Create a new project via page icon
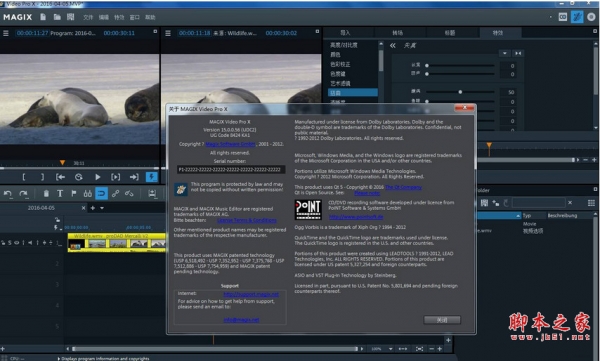This screenshot has height=361, width=600. pyautogui.click(x=43, y=17)
